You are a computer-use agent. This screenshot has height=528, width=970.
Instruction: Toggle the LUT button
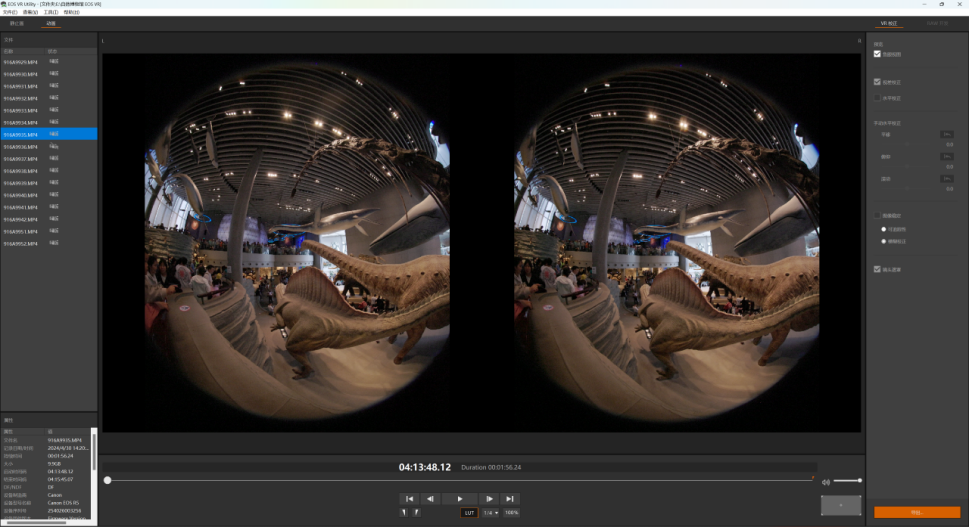pos(469,512)
